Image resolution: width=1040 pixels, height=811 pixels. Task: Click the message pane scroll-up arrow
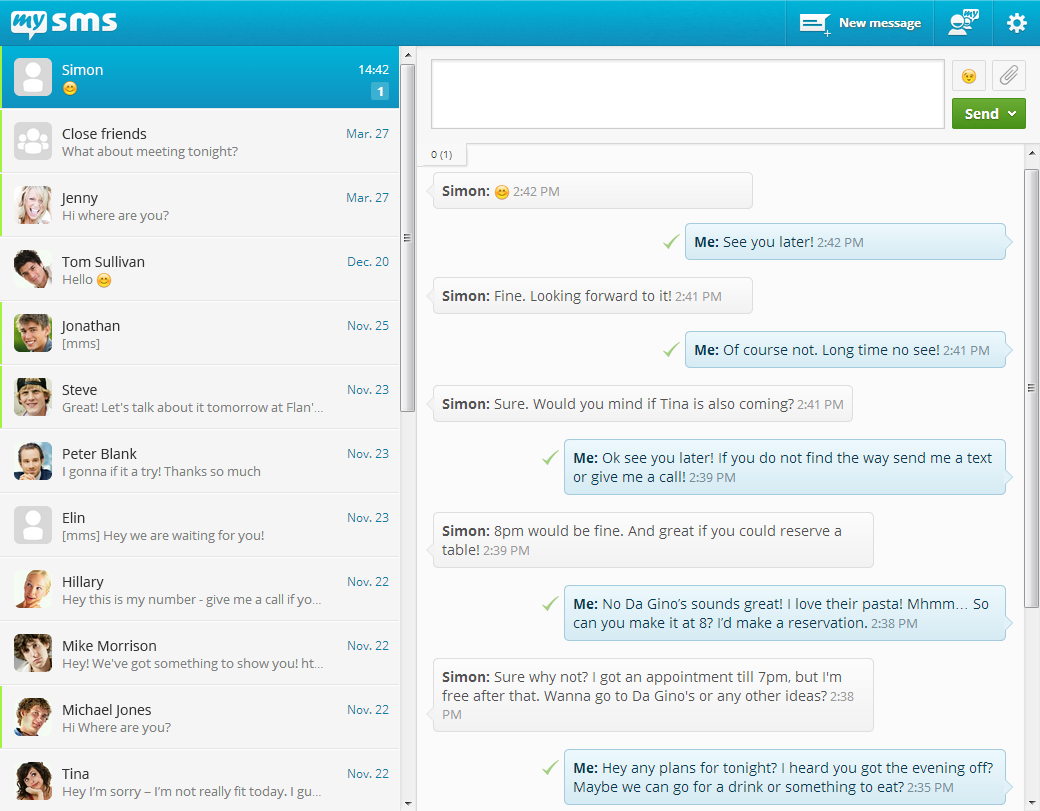(1031, 153)
